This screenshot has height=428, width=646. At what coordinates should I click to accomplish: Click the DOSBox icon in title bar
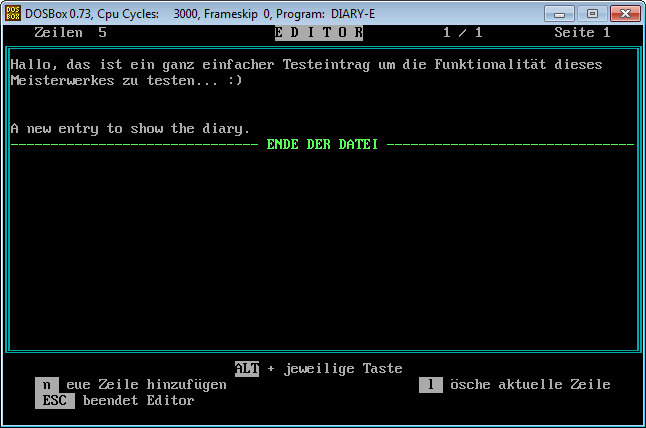pyautogui.click(x=13, y=13)
